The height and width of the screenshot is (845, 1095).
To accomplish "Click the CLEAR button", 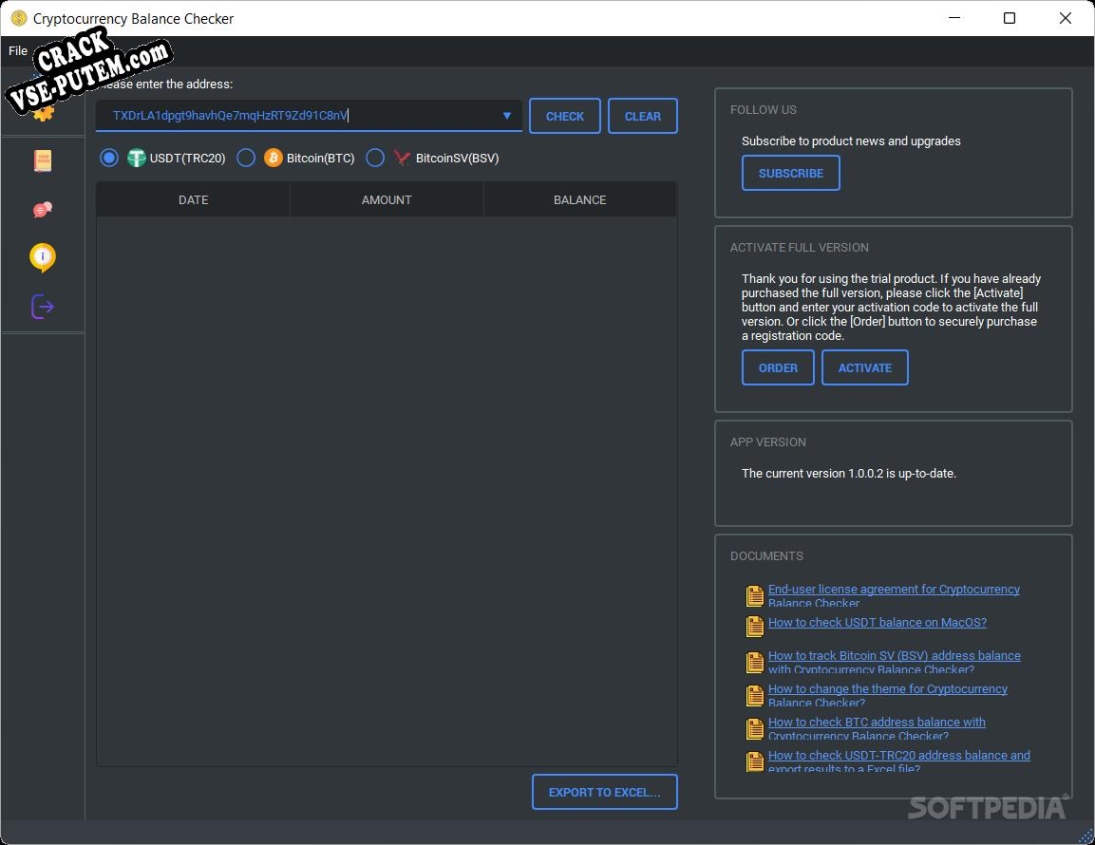I will pyautogui.click(x=642, y=116).
